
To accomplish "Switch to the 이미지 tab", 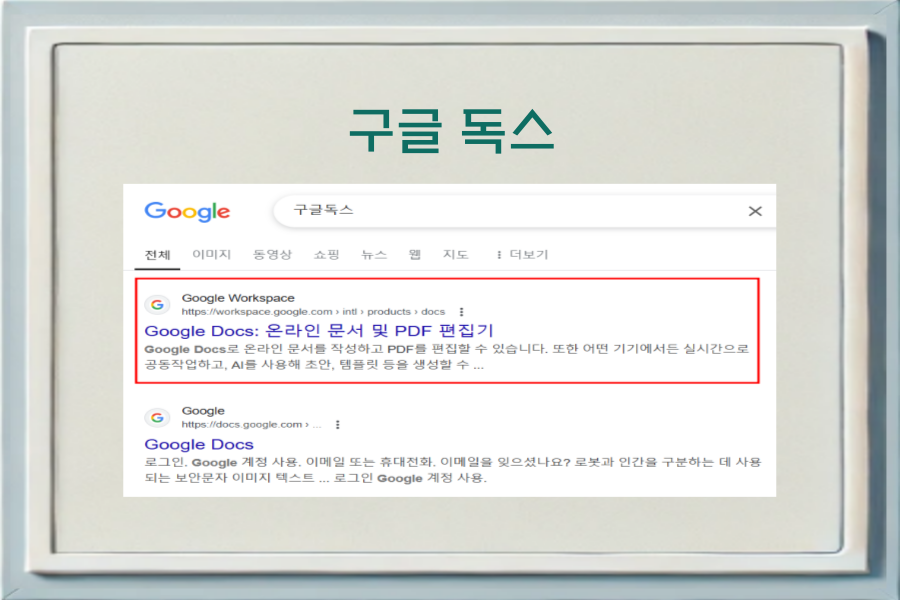I will click(x=211, y=254).
